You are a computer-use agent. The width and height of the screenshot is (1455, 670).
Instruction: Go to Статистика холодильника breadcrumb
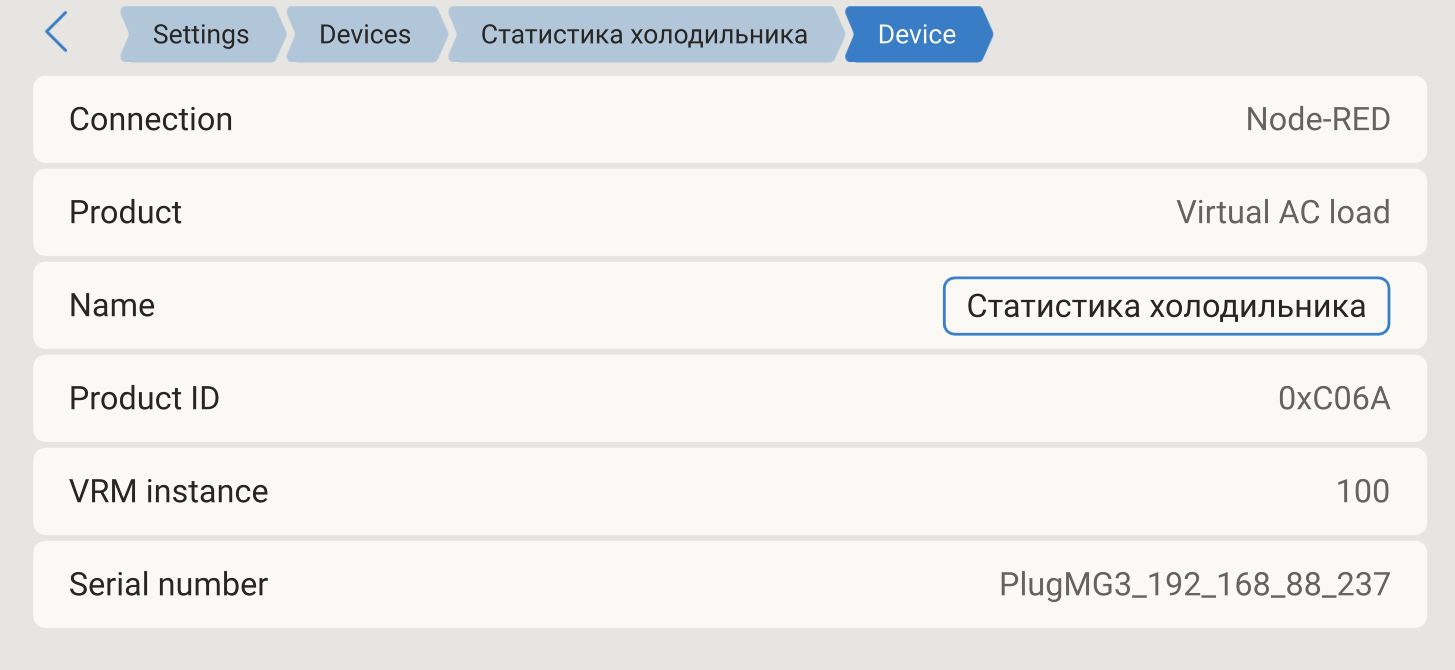pos(644,34)
